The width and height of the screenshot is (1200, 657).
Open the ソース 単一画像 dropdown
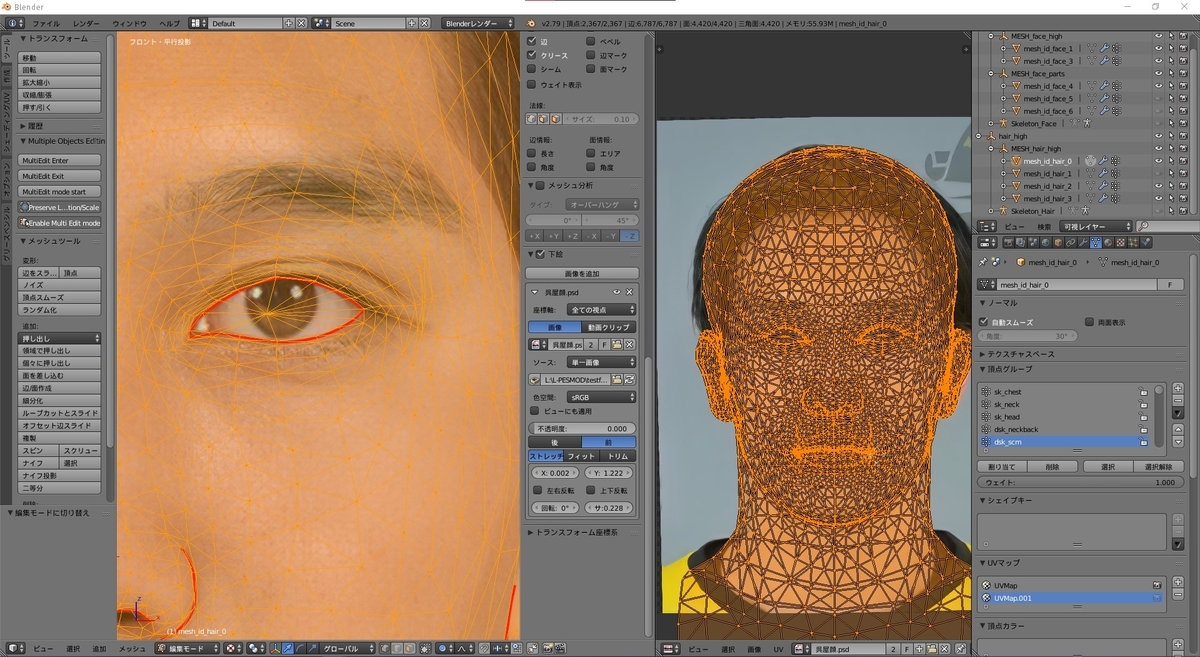(x=602, y=362)
